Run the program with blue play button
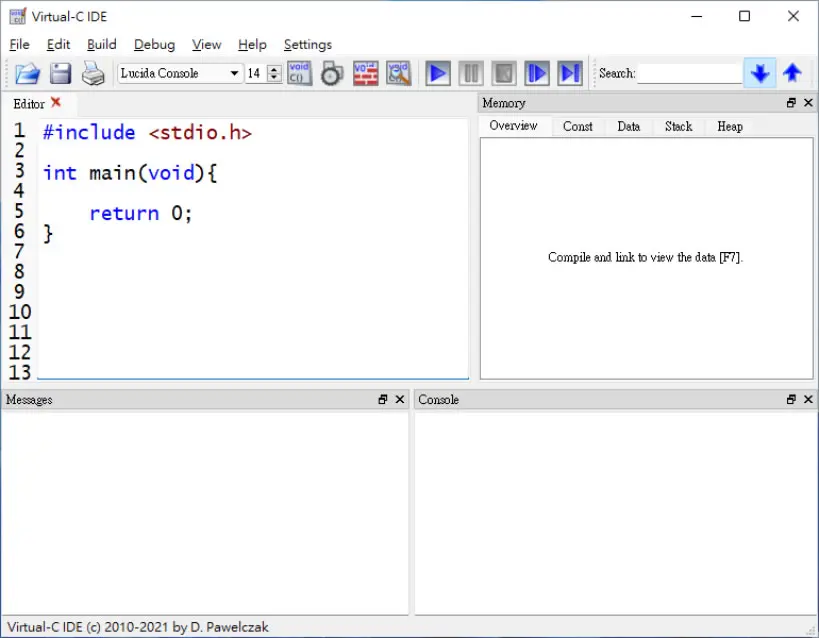 coord(438,73)
